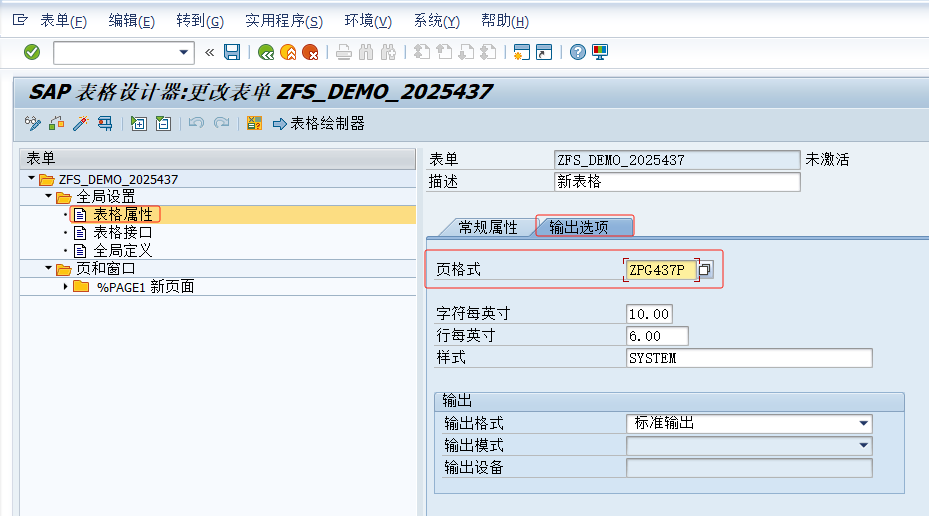Activate the form with magic wand icon
Screen dimensions: 929x516
pos(81,123)
